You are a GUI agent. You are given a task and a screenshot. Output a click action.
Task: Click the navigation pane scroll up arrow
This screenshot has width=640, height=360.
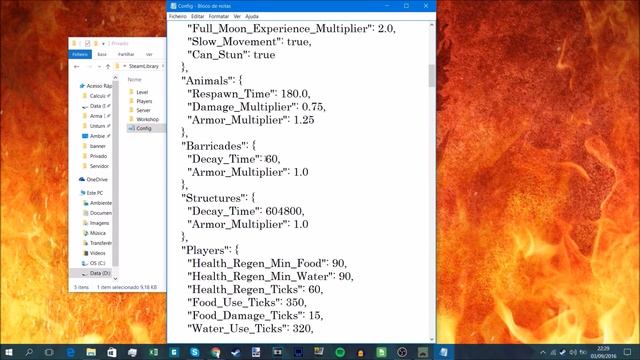tap(116, 78)
